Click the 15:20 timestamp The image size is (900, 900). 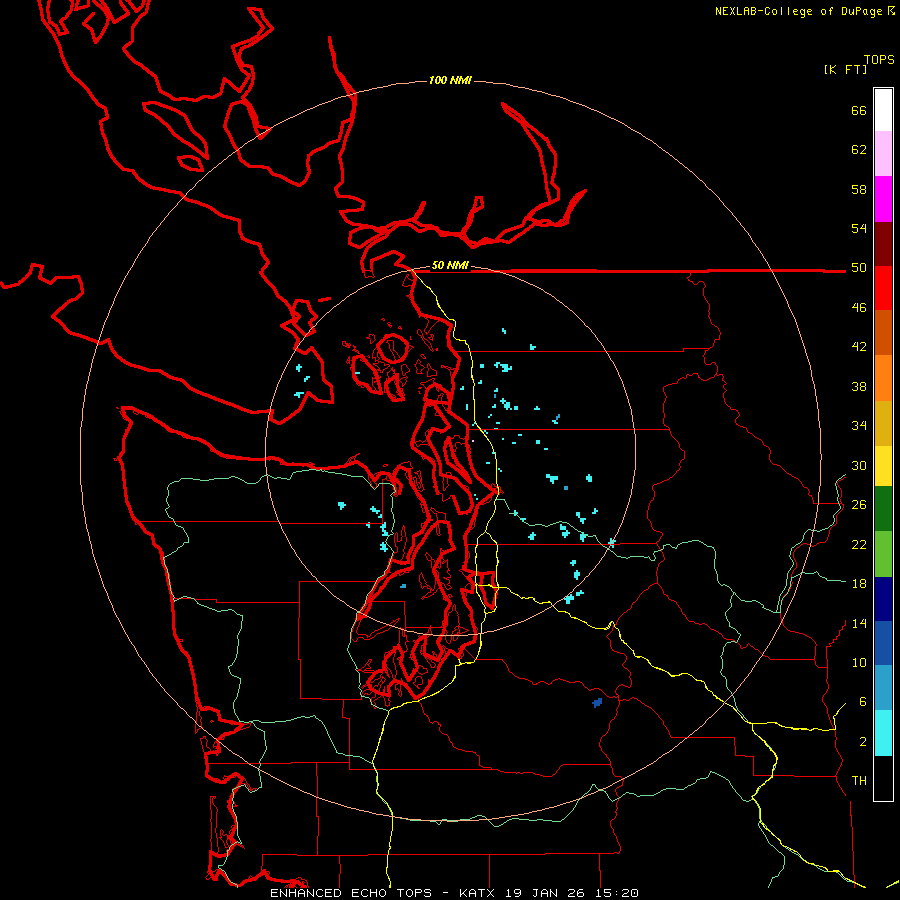tap(617, 893)
